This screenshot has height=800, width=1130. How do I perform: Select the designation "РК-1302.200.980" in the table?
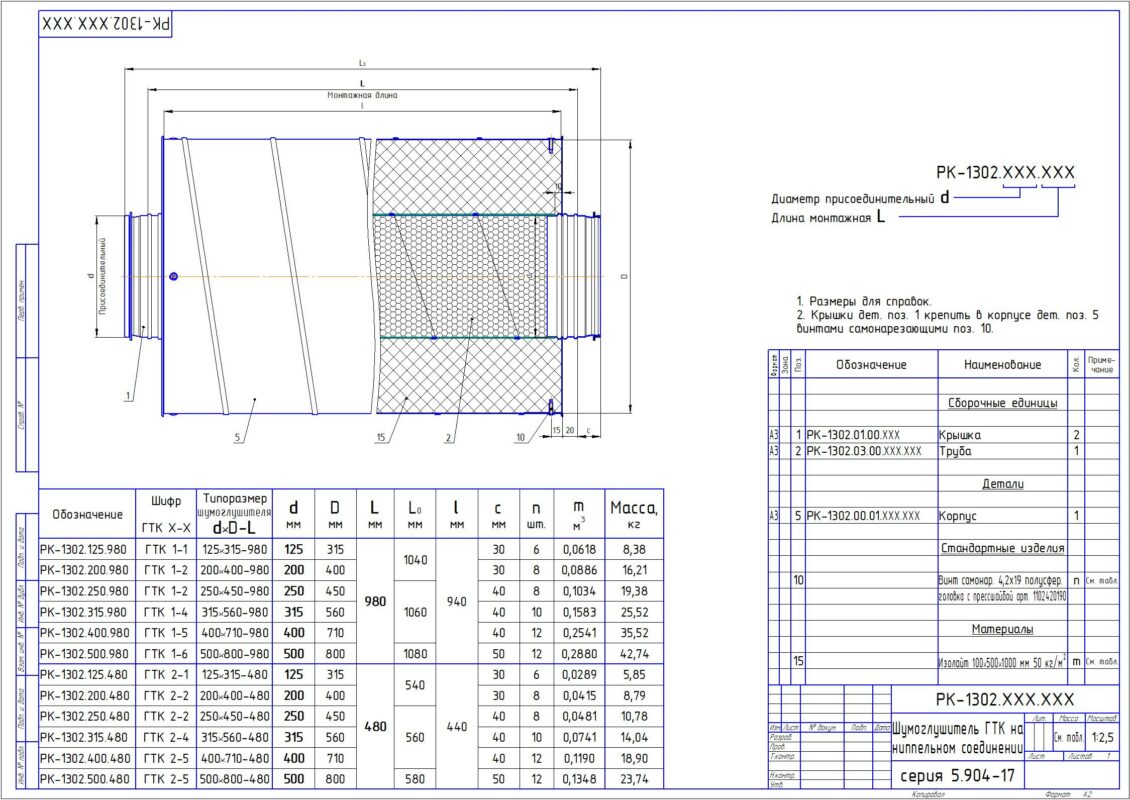click(x=84, y=570)
